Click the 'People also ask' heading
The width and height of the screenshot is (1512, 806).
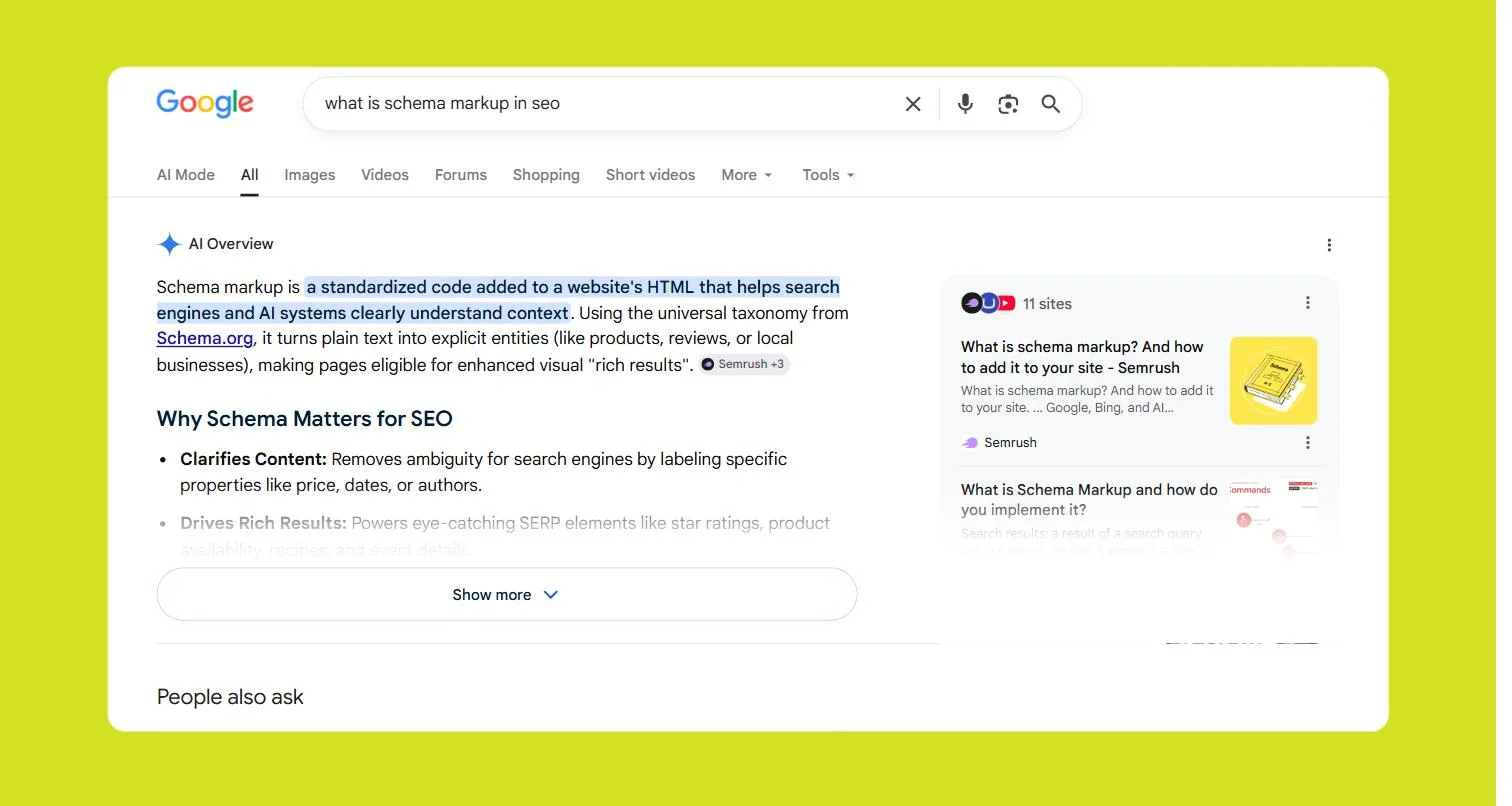pyautogui.click(x=230, y=697)
